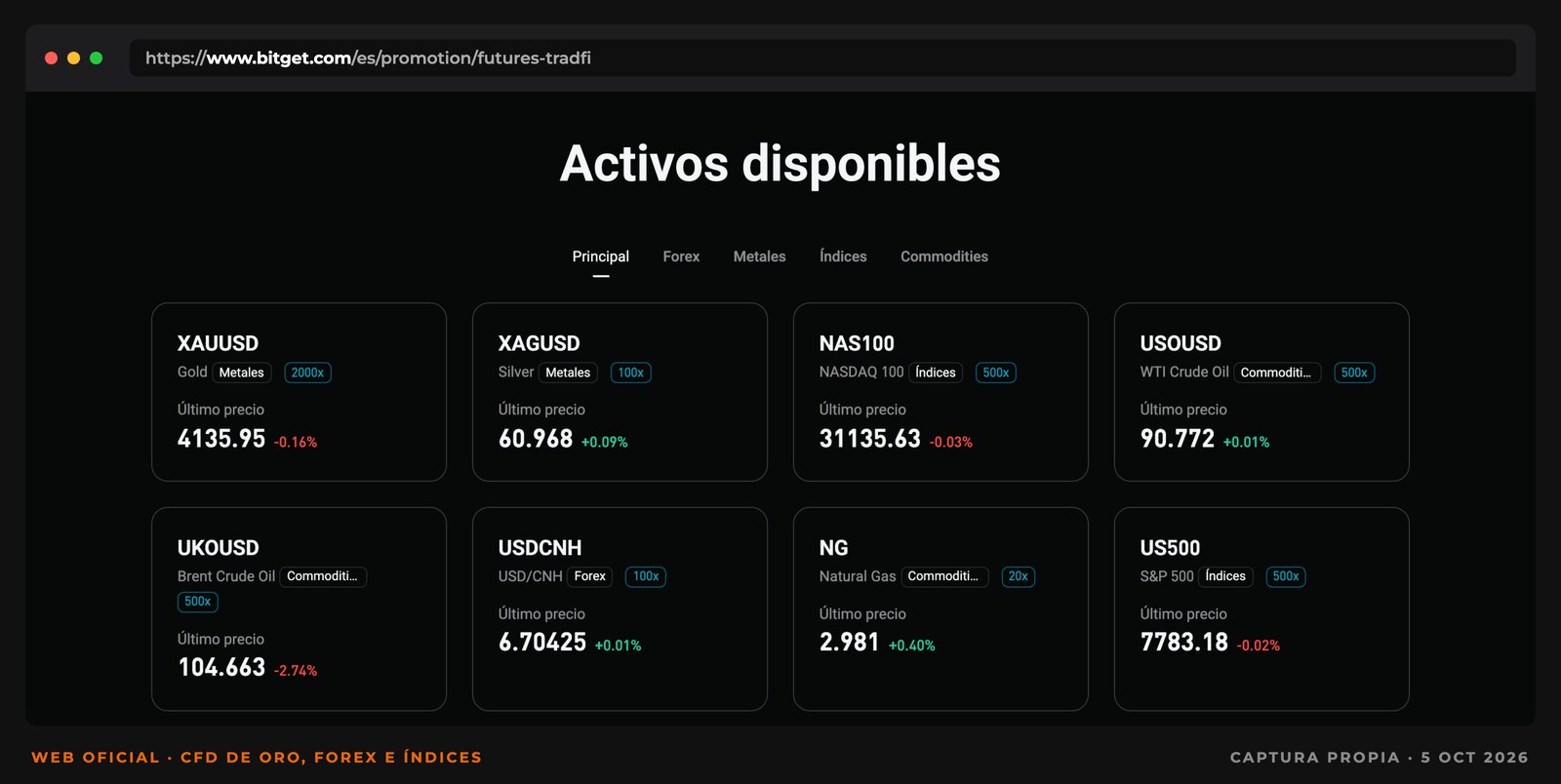1561x784 pixels.
Task: Open the XAGUSD Silver asset card
Action: [x=620, y=392]
